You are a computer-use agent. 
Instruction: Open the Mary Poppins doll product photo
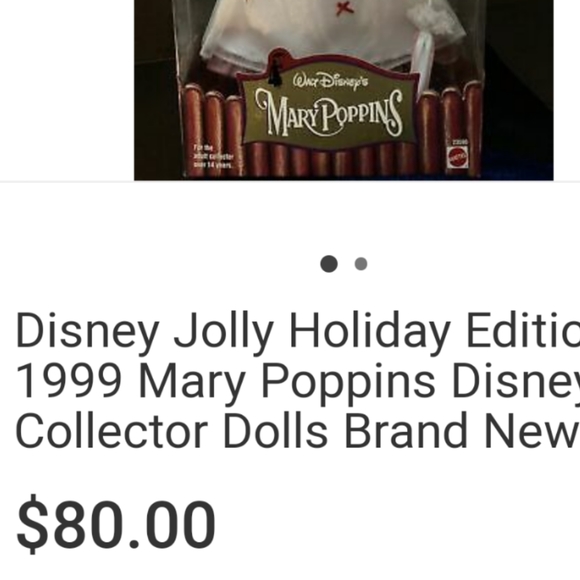[x=344, y=90]
